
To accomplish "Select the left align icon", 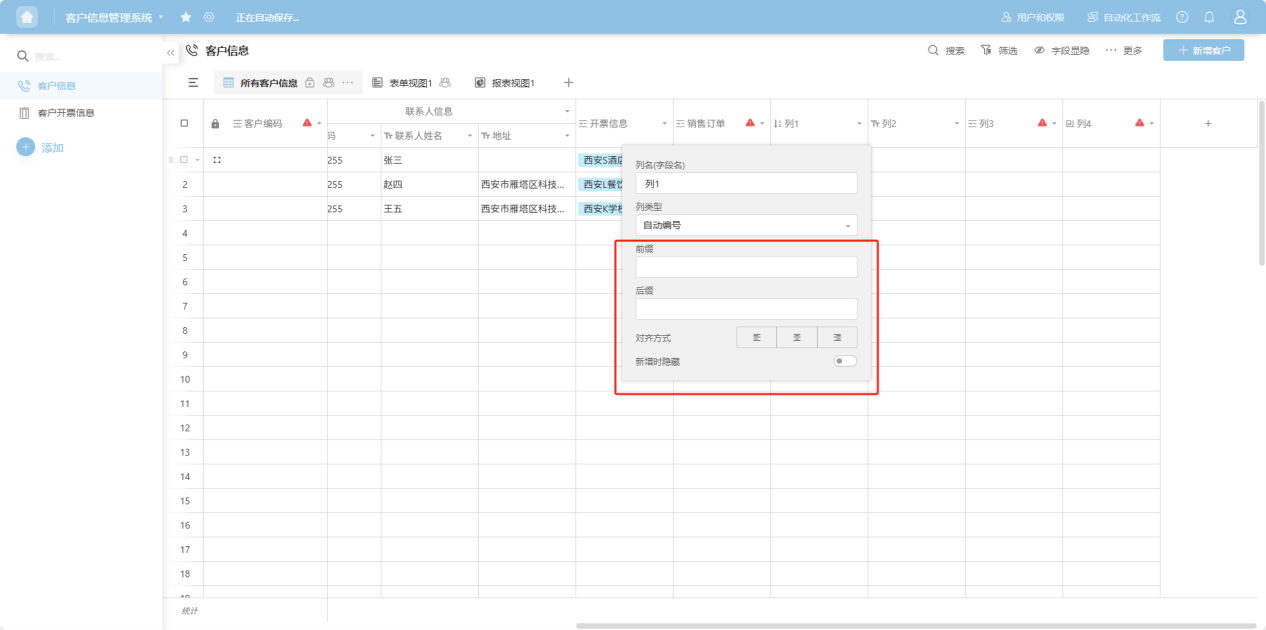I will pos(757,338).
